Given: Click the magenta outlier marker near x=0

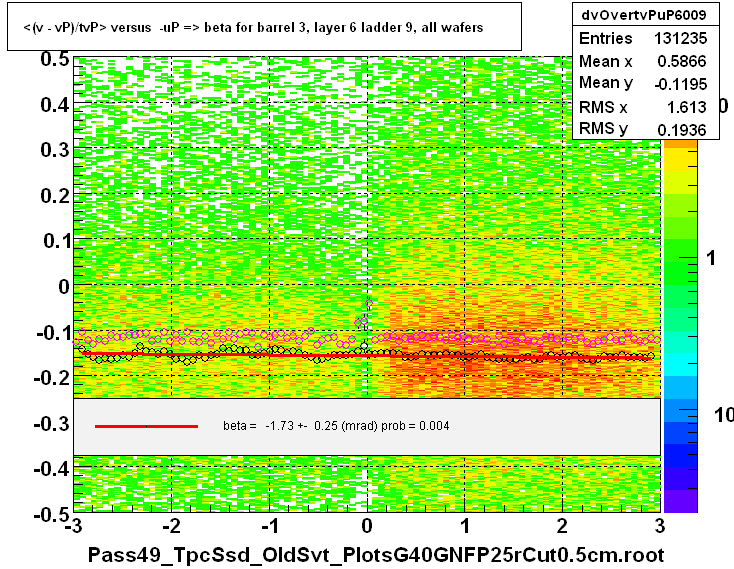Looking at the screenshot, I should coord(369,303).
